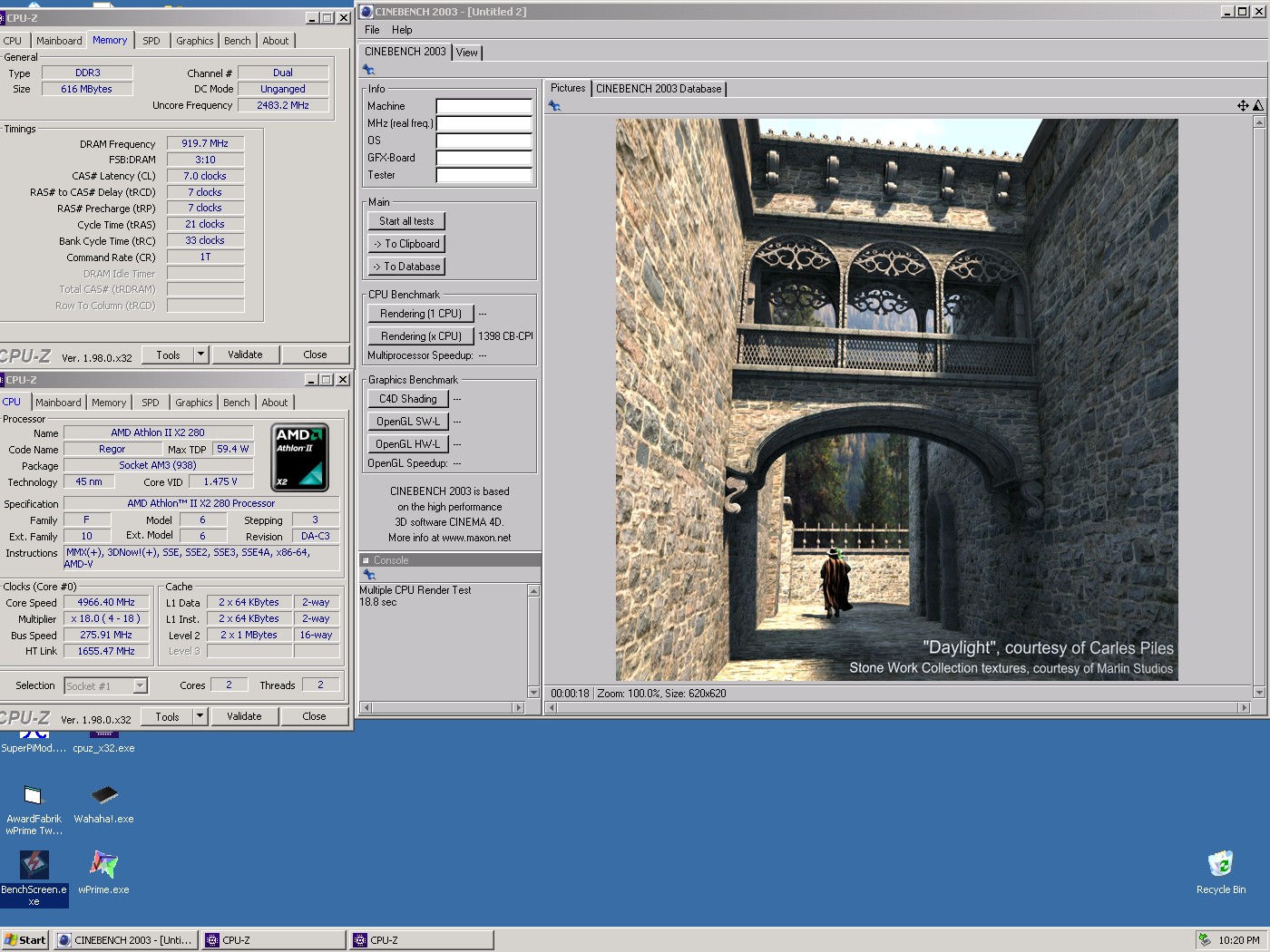The width and height of the screenshot is (1270, 952).
Task: Select the CINEBENCH 2003 Database tab
Action: pyautogui.click(x=659, y=89)
